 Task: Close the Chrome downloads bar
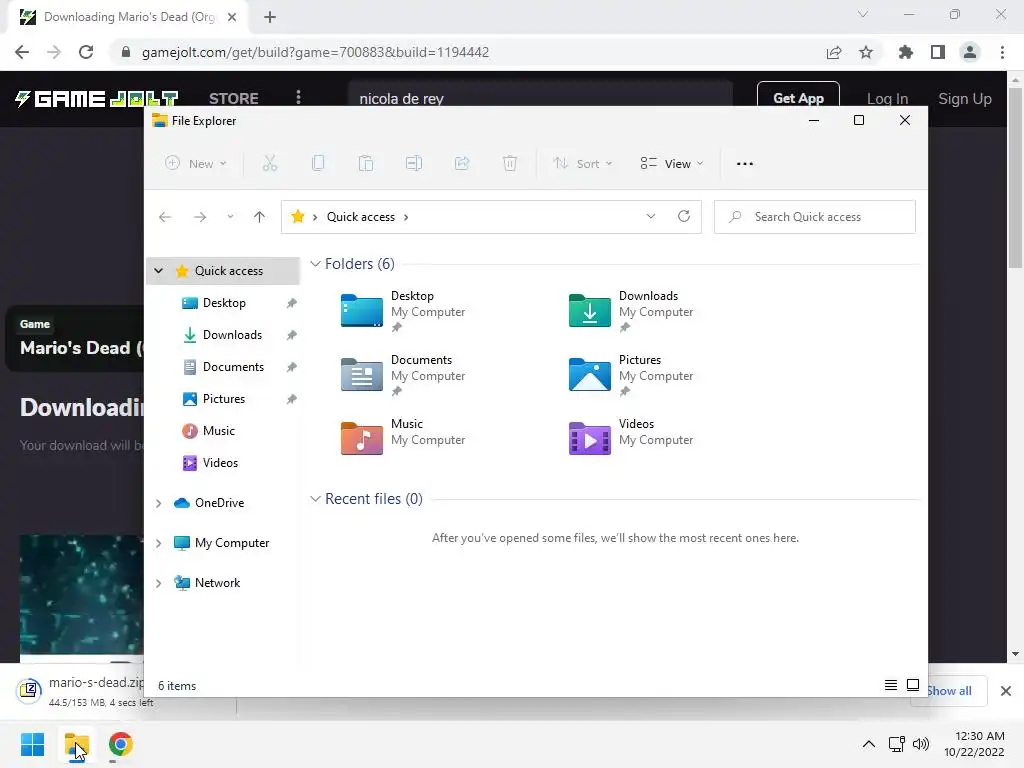[1006, 691]
